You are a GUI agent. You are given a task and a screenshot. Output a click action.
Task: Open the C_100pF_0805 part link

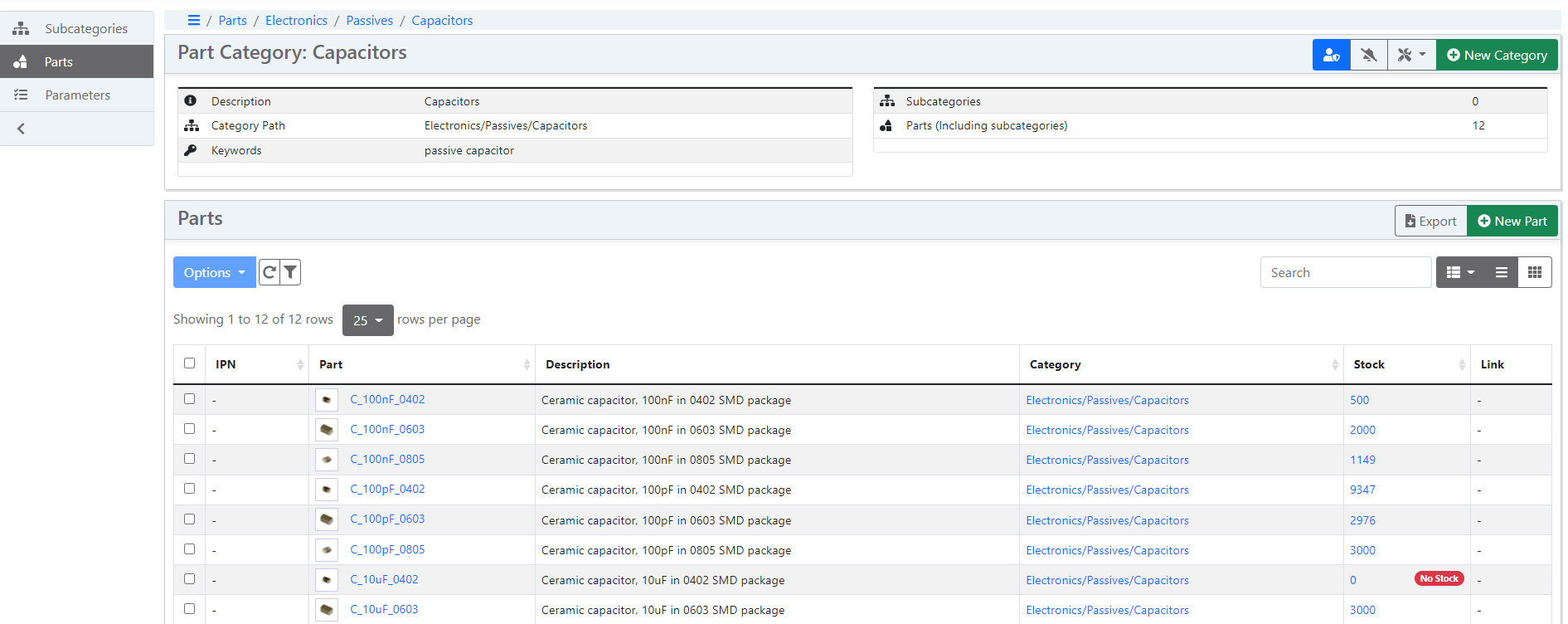pos(387,549)
